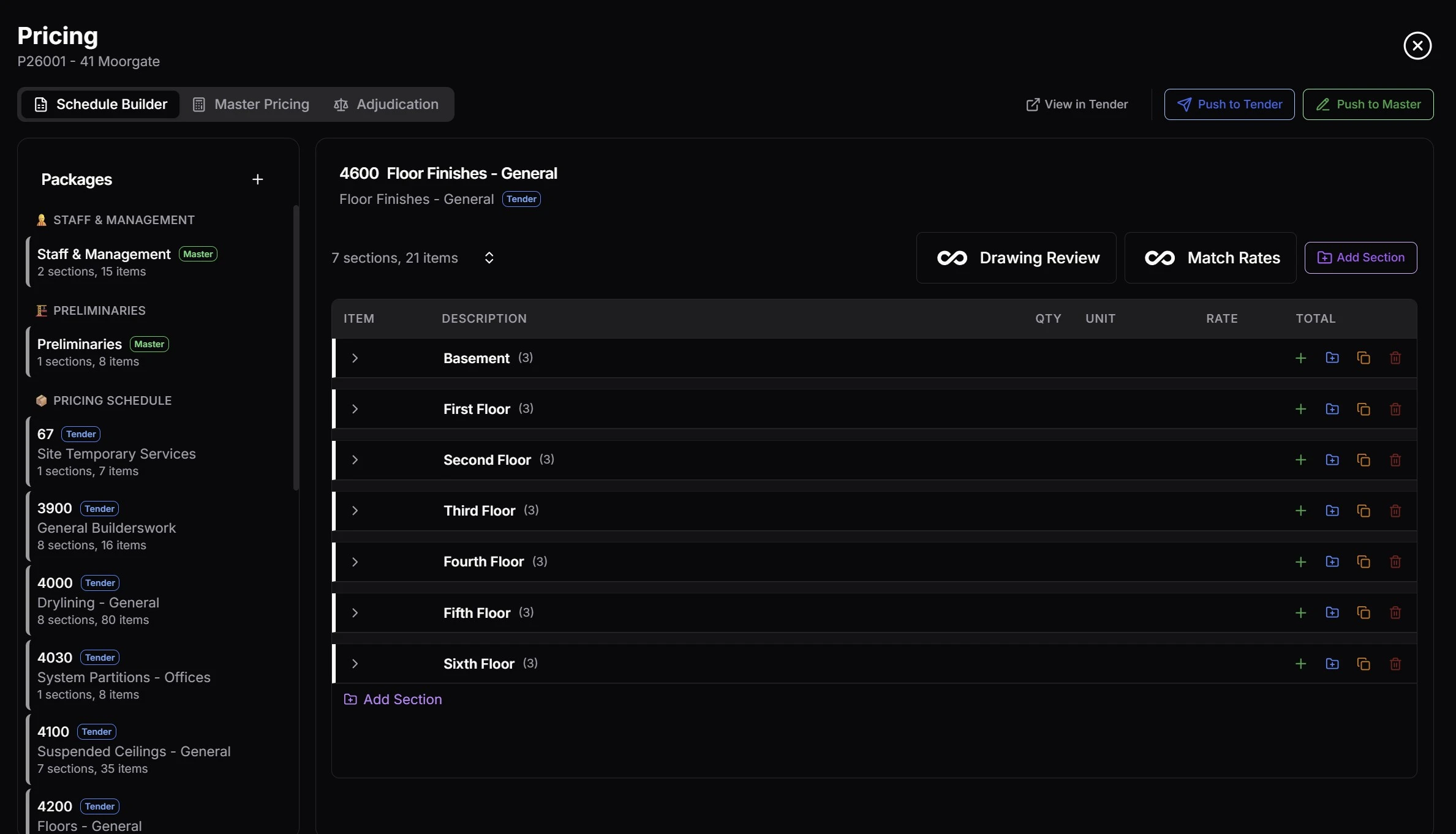Toggle expand all sections arrows
1456x834 pixels.
click(489, 258)
